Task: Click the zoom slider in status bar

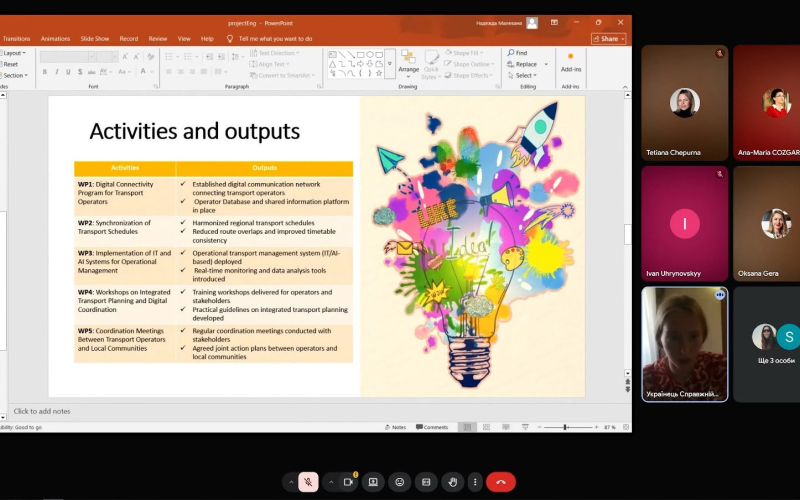Action: tap(565, 427)
